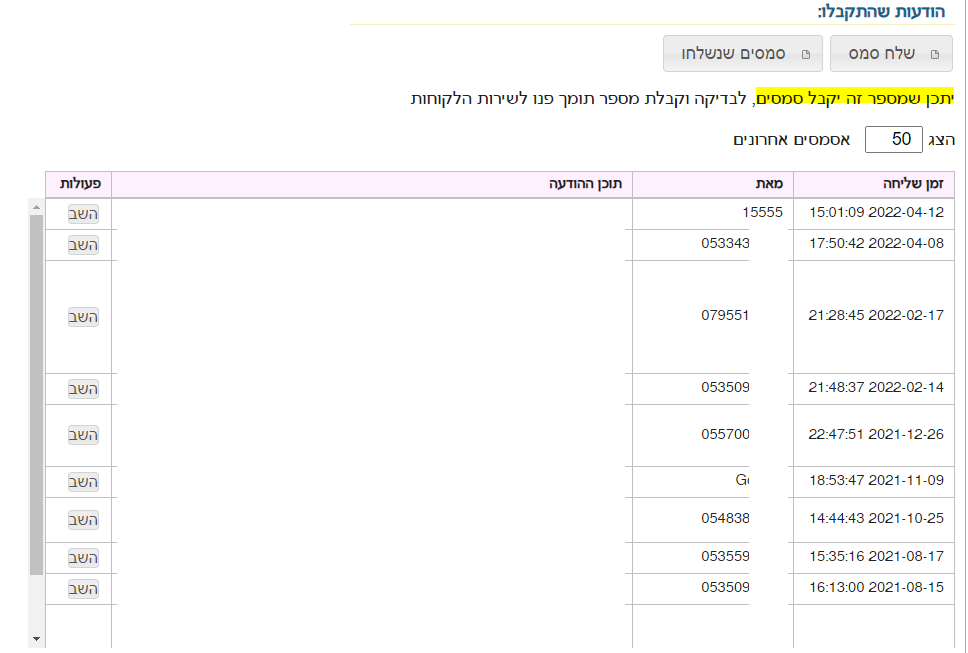Reply to the 2021-08-17 message from 053559
Screen dimensions: 968x653
pyautogui.click(x=83, y=558)
